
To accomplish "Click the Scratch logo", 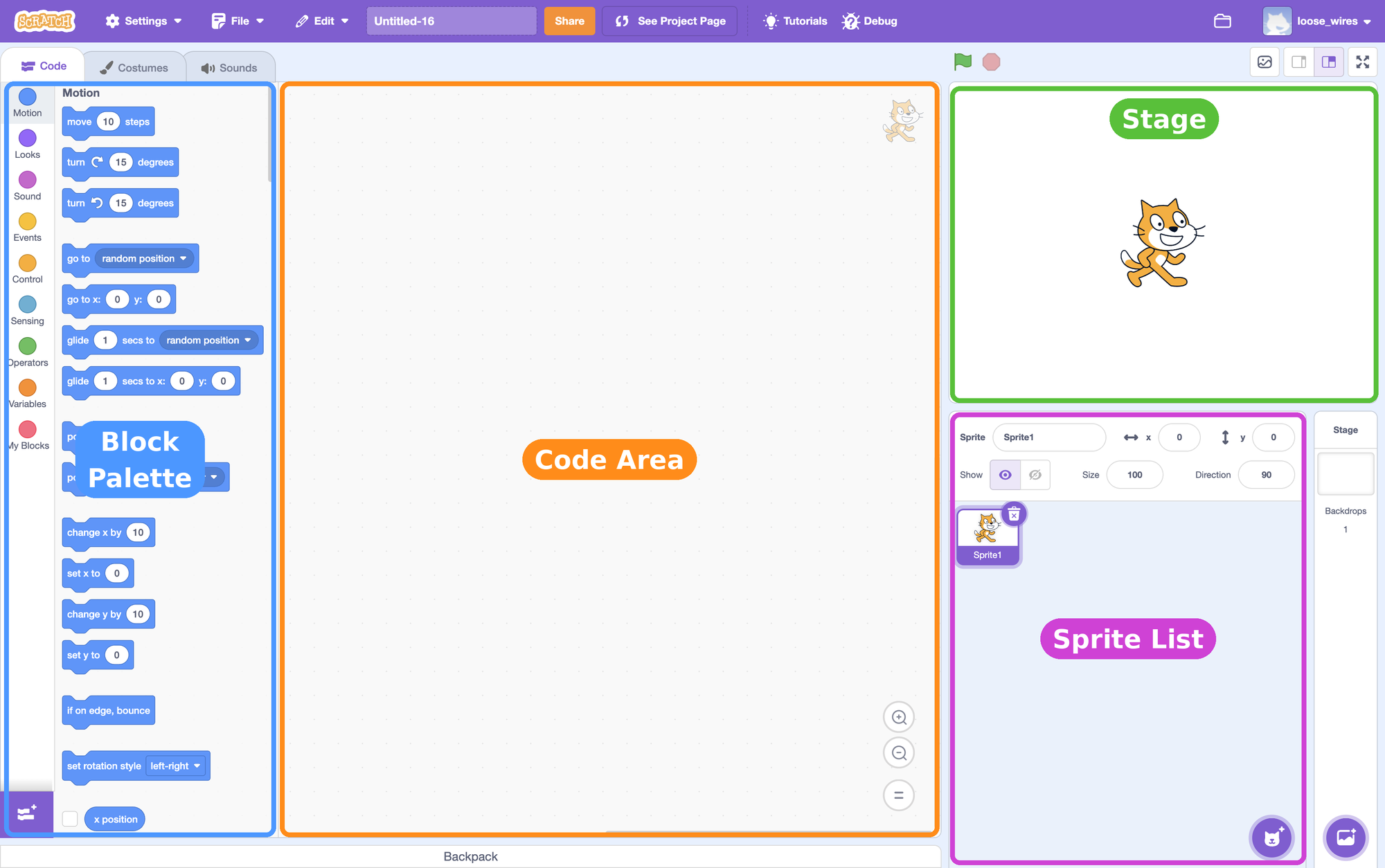I will coord(46,21).
